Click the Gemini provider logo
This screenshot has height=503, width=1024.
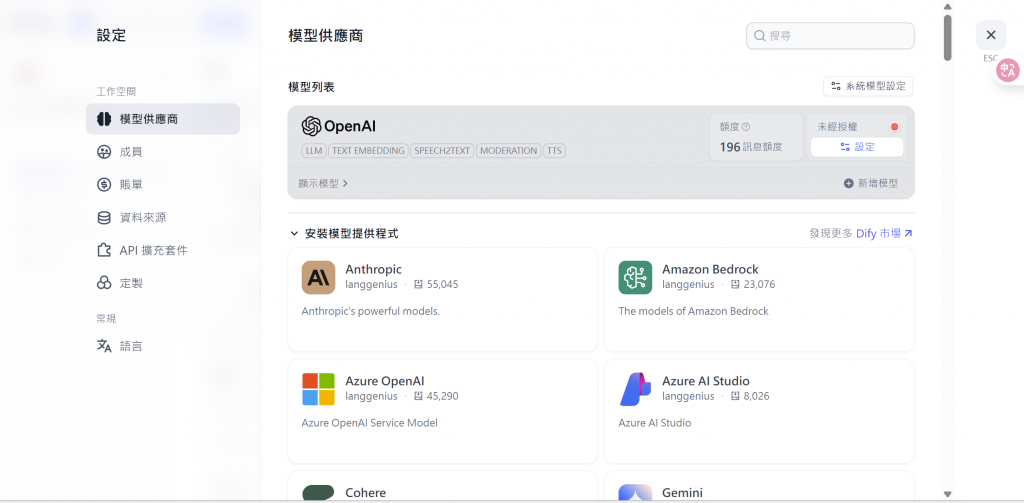635,493
